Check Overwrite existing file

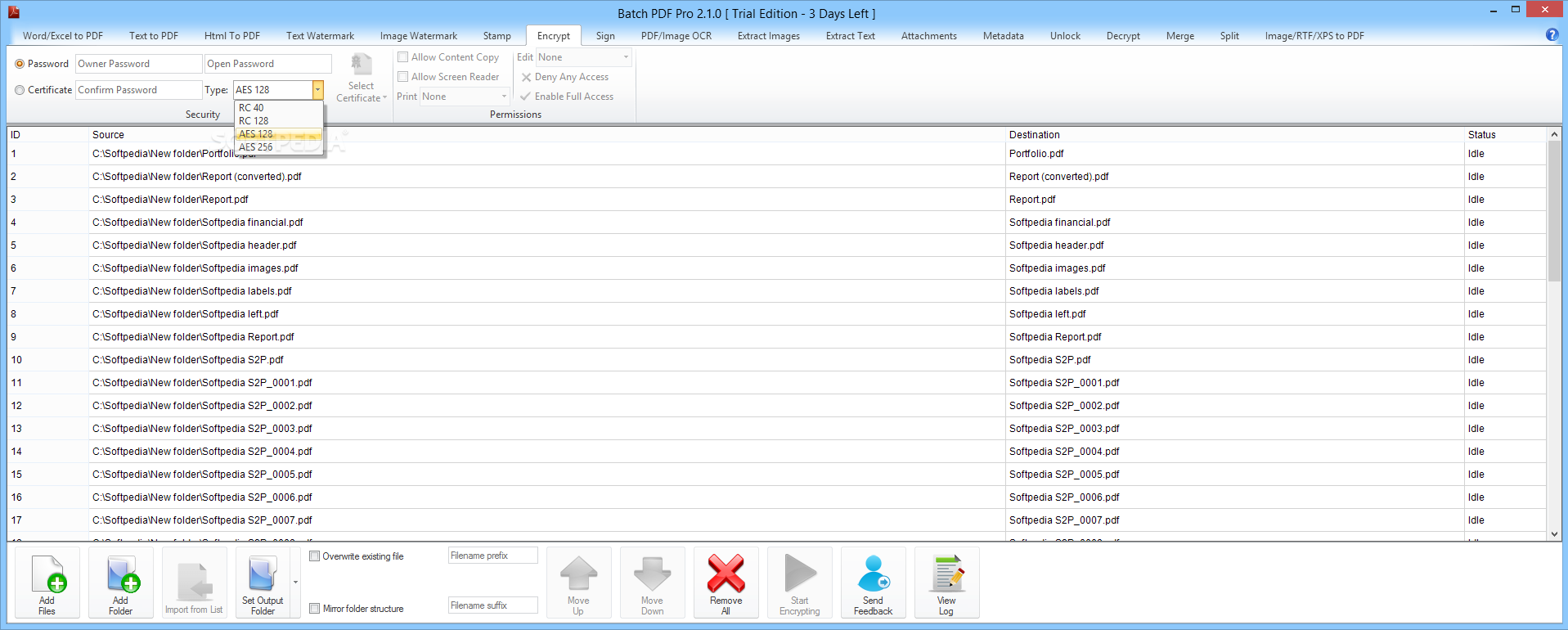point(314,556)
